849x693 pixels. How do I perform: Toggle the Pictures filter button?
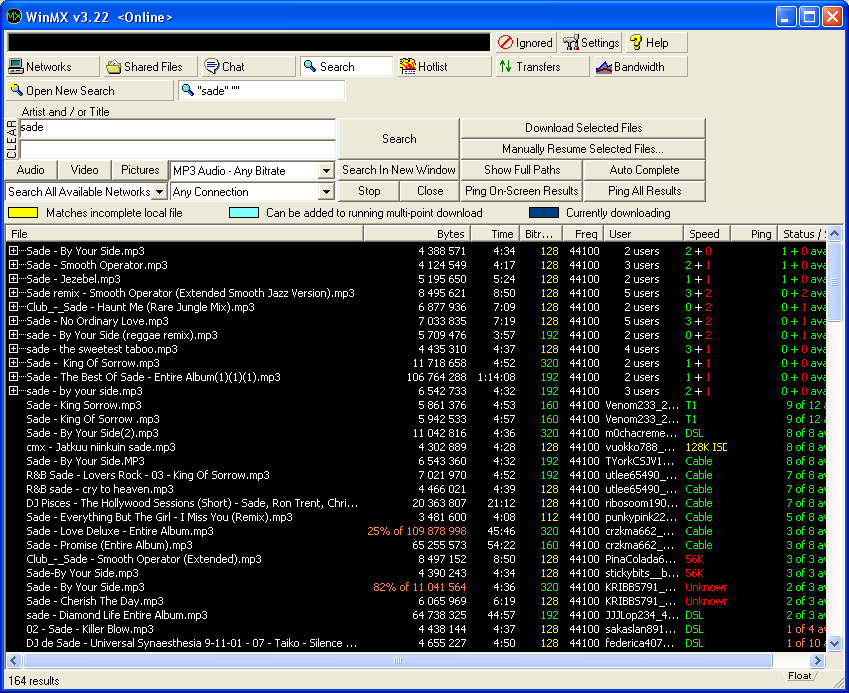click(140, 170)
